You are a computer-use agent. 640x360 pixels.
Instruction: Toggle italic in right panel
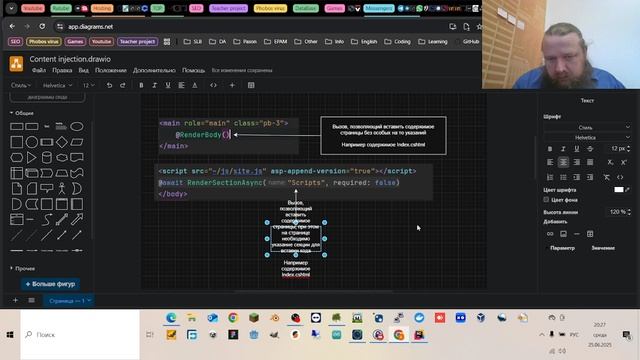click(x=563, y=149)
